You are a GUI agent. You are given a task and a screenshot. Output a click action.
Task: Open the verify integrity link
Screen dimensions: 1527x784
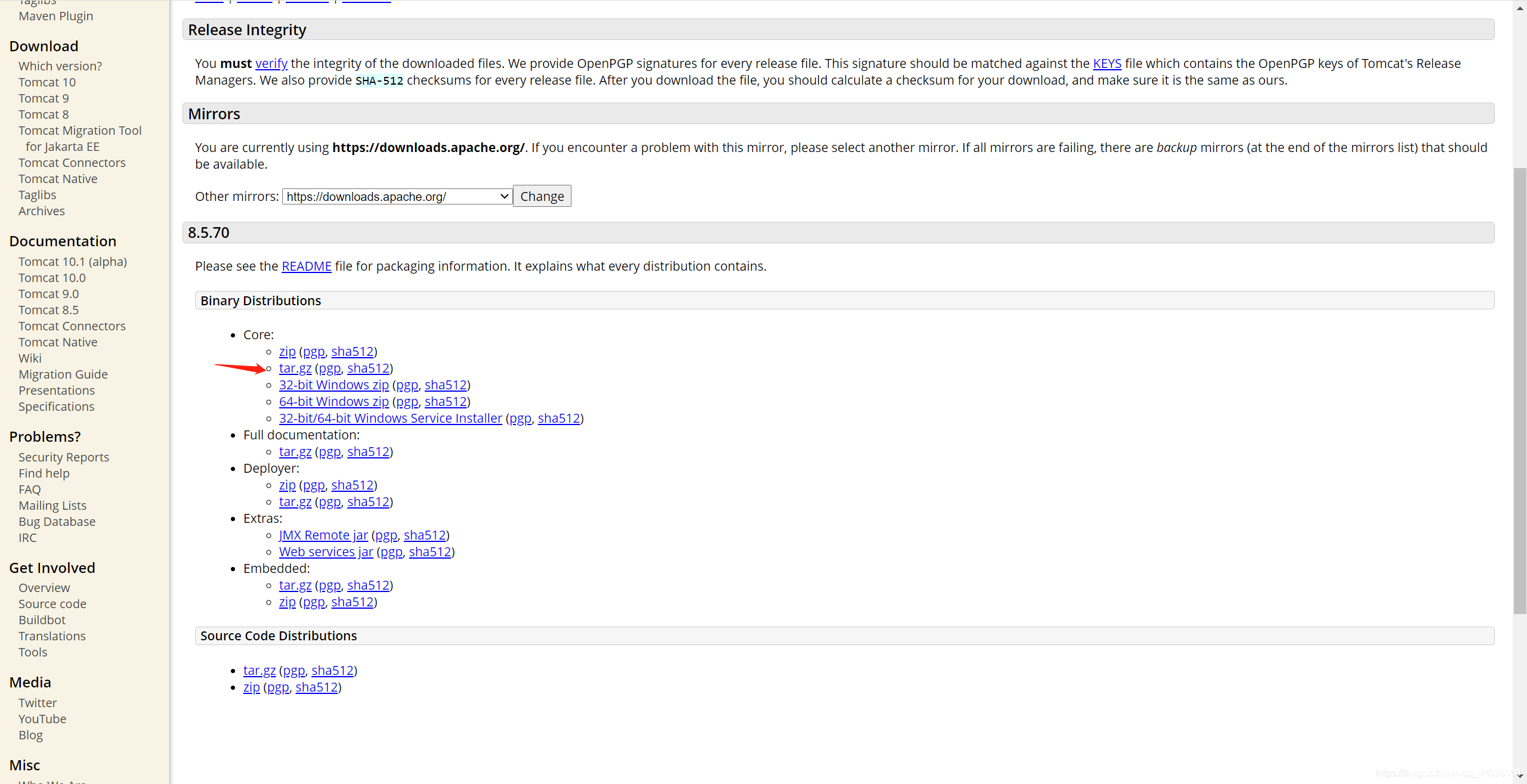point(271,64)
